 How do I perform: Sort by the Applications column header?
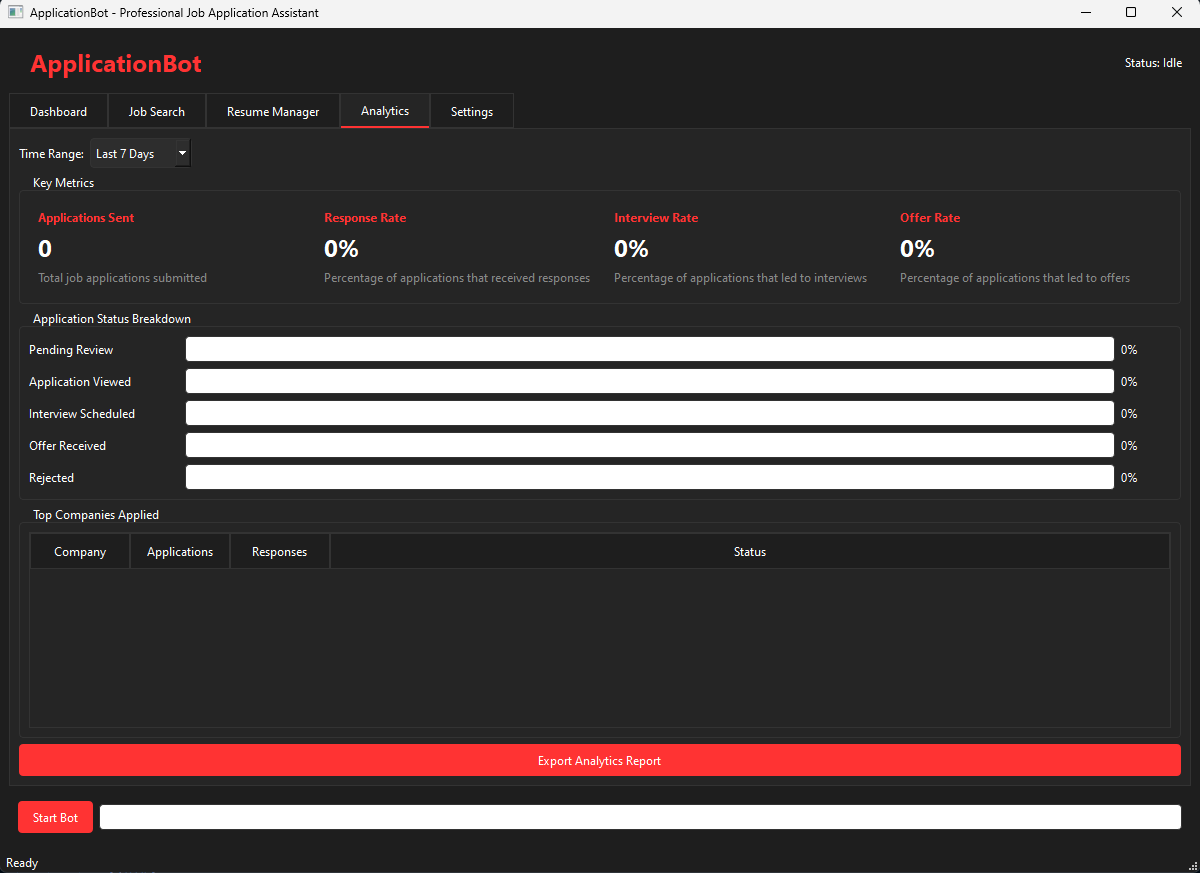click(180, 551)
